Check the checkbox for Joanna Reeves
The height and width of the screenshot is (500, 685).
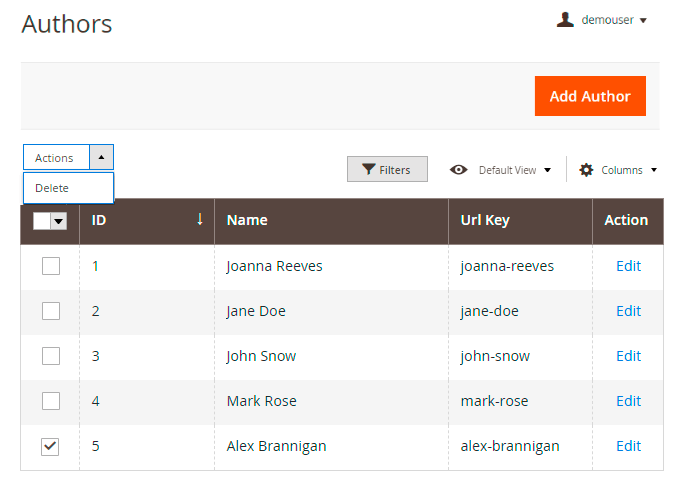pyautogui.click(x=51, y=266)
